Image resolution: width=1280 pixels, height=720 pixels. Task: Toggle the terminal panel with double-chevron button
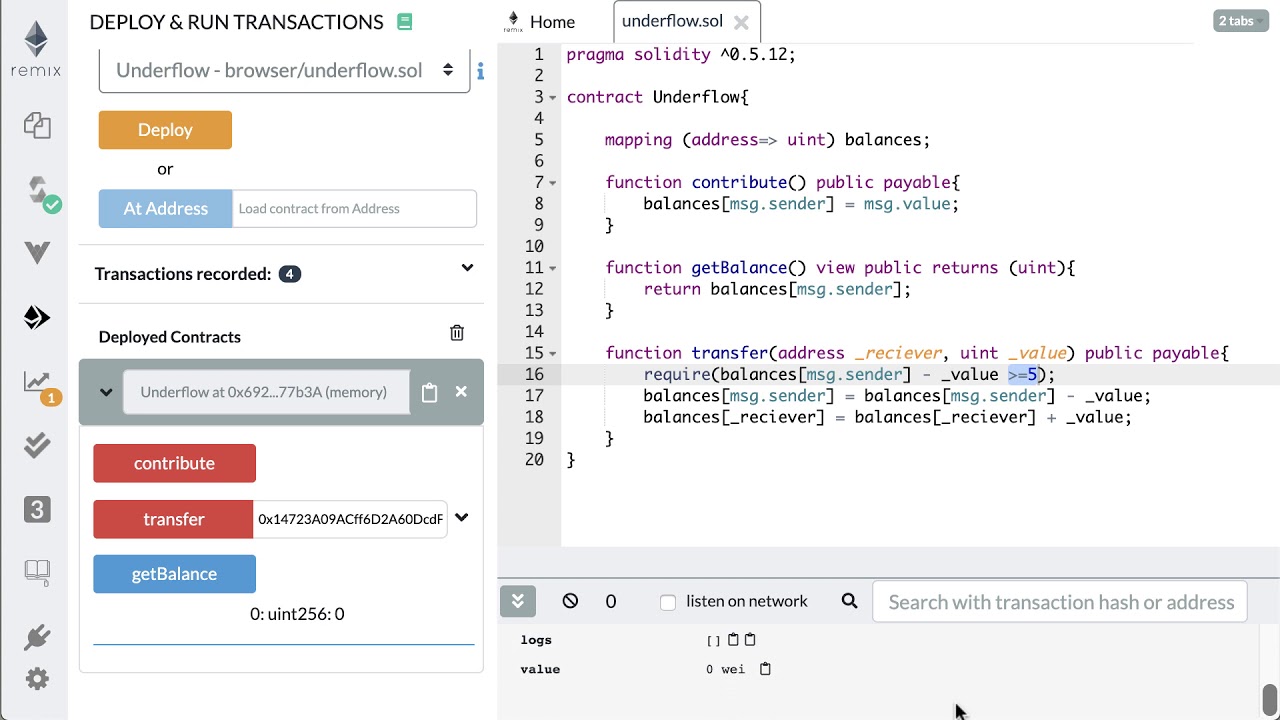518,601
